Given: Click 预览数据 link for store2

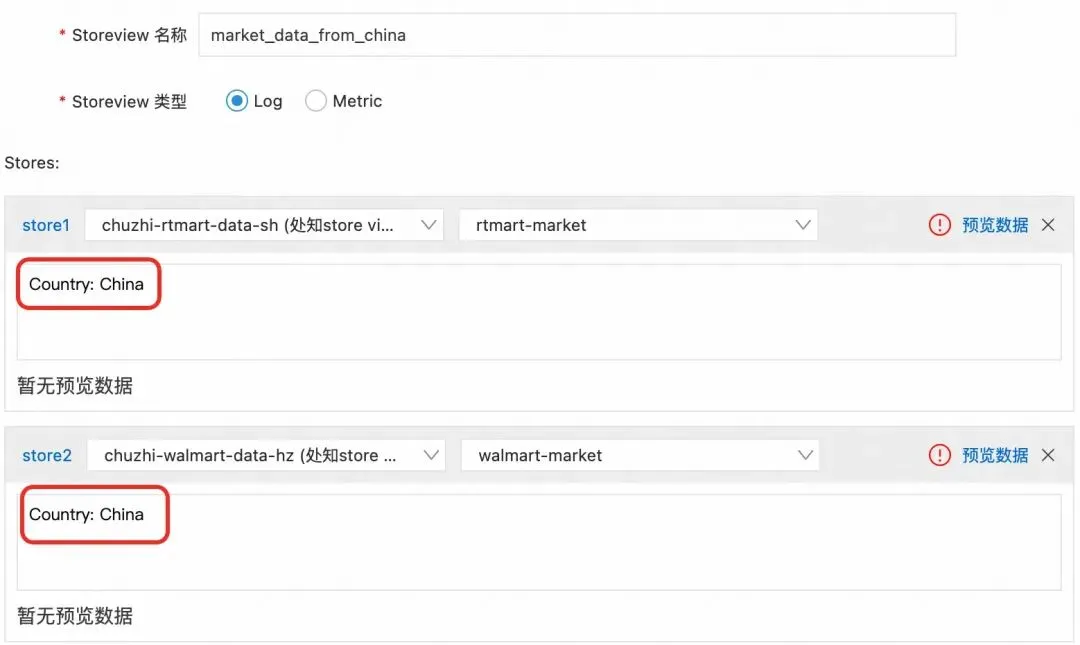Looking at the screenshot, I should coord(995,455).
